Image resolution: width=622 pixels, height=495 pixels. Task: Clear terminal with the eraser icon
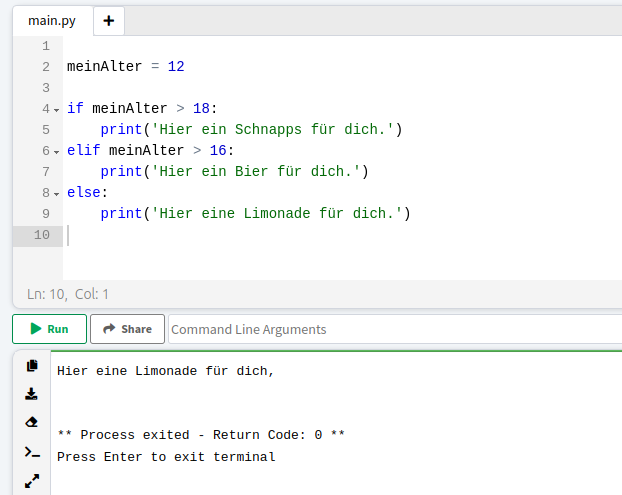click(32, 422)
